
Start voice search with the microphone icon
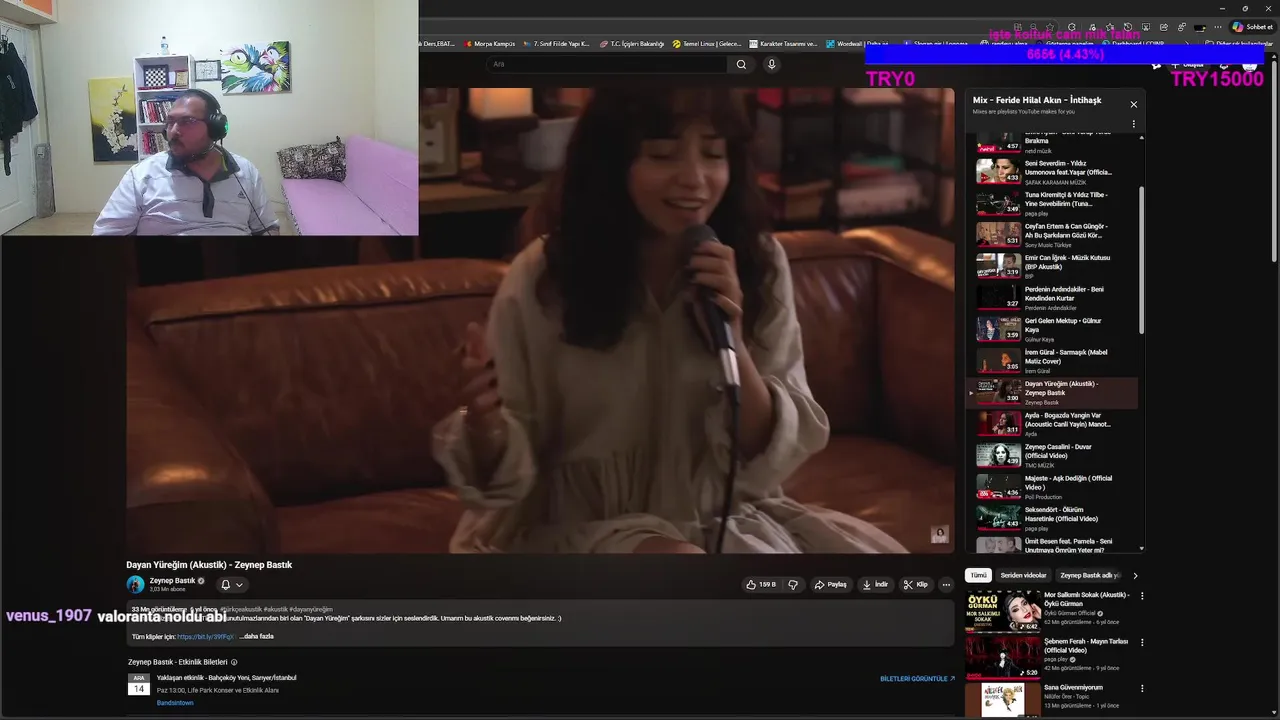point(771,64)
